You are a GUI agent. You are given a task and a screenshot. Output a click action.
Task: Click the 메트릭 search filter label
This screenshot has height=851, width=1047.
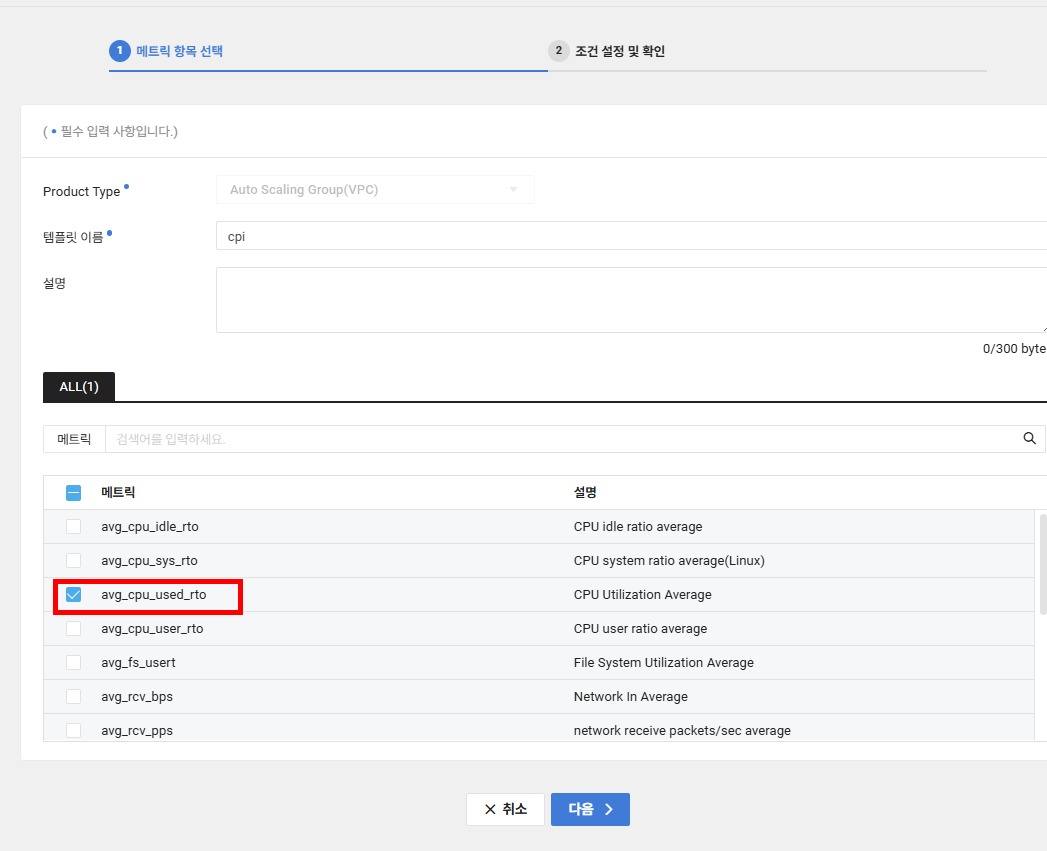74,439
